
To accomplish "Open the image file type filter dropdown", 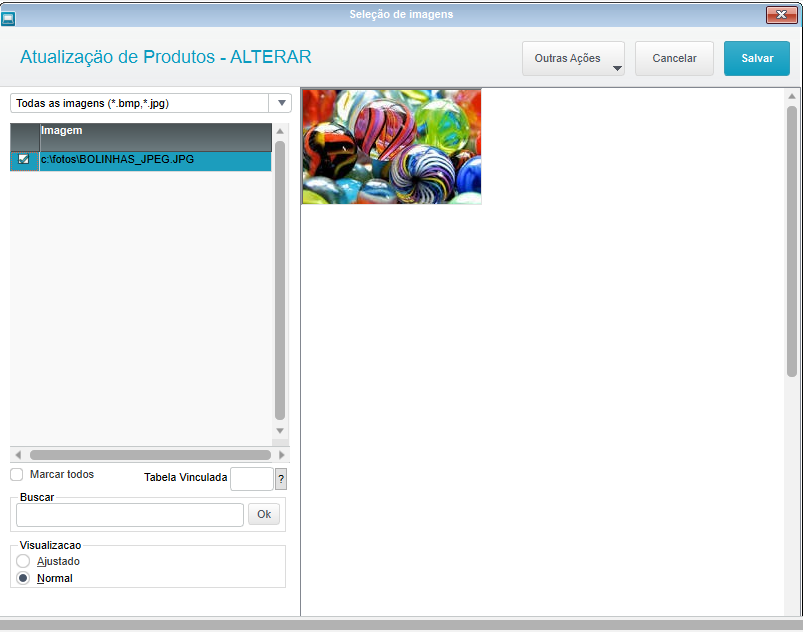I will 281,103.
